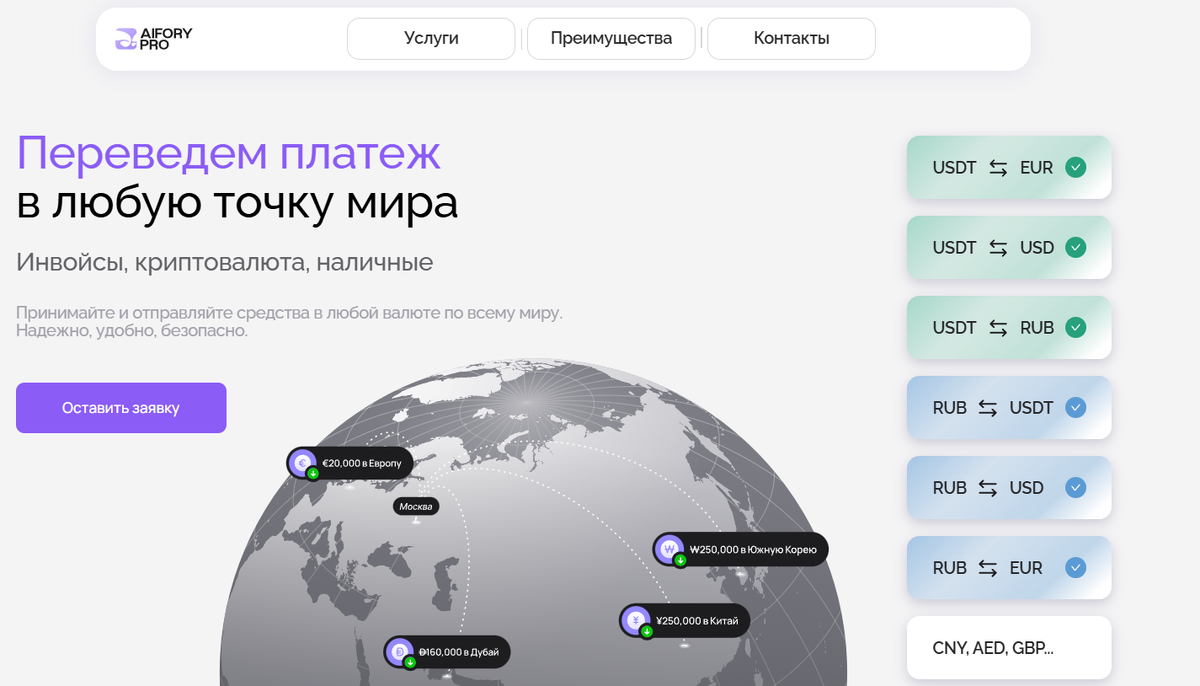Expand the RUB USD currency pair card
The image size is (1200, 686).
[x=1008, y=487]
